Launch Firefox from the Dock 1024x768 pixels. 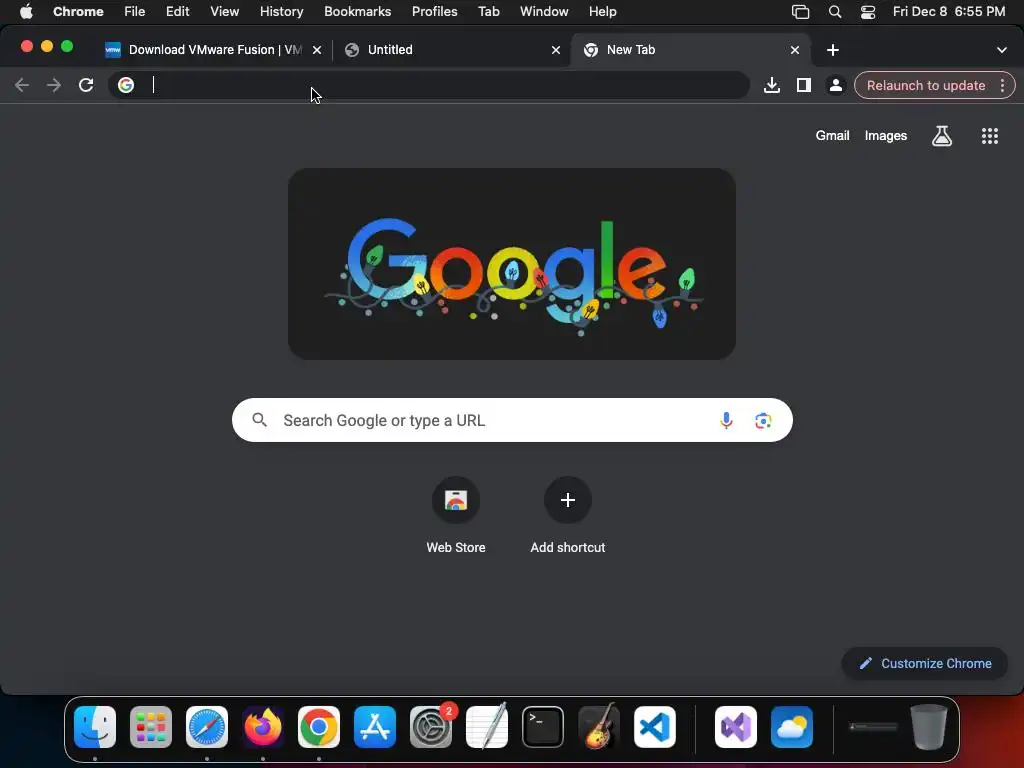click(263, 727)
